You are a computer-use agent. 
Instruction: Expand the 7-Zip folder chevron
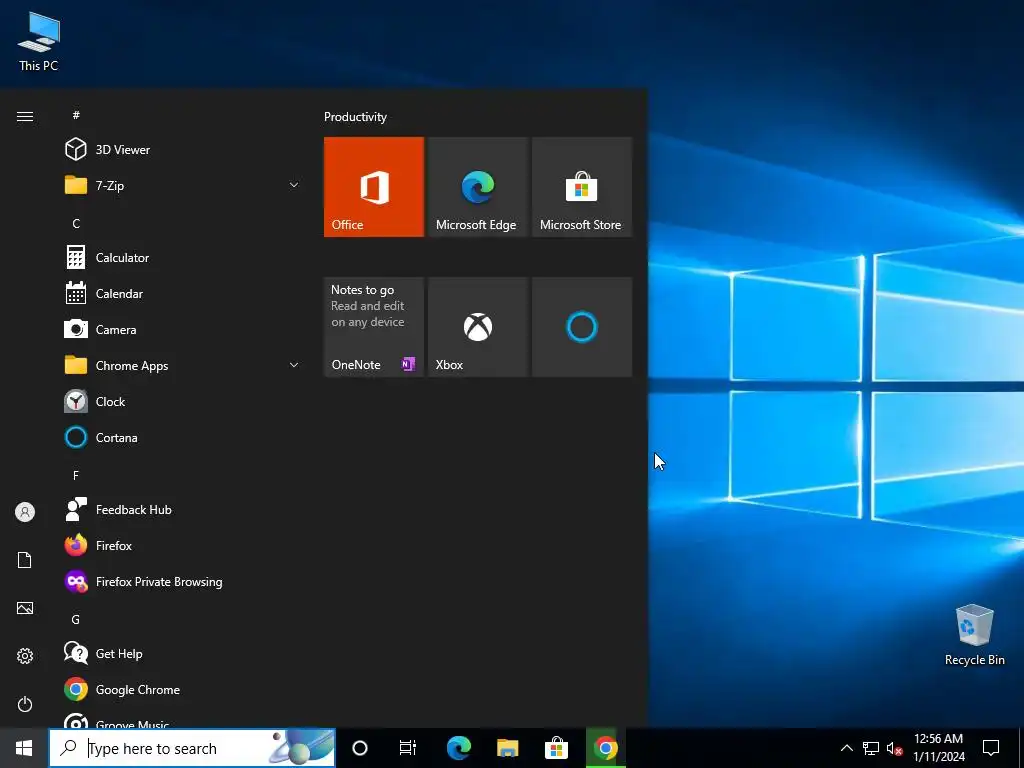coord(294,185)
